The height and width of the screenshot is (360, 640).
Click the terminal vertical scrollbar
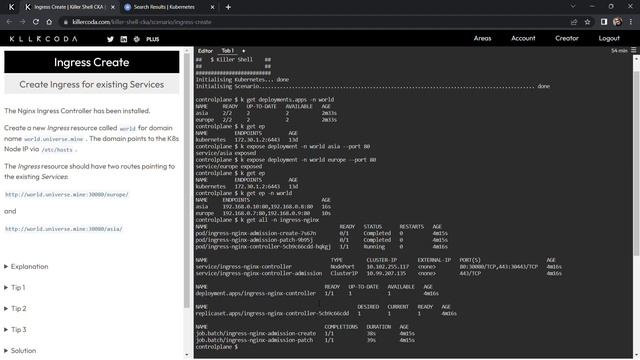tap(636, 163)
